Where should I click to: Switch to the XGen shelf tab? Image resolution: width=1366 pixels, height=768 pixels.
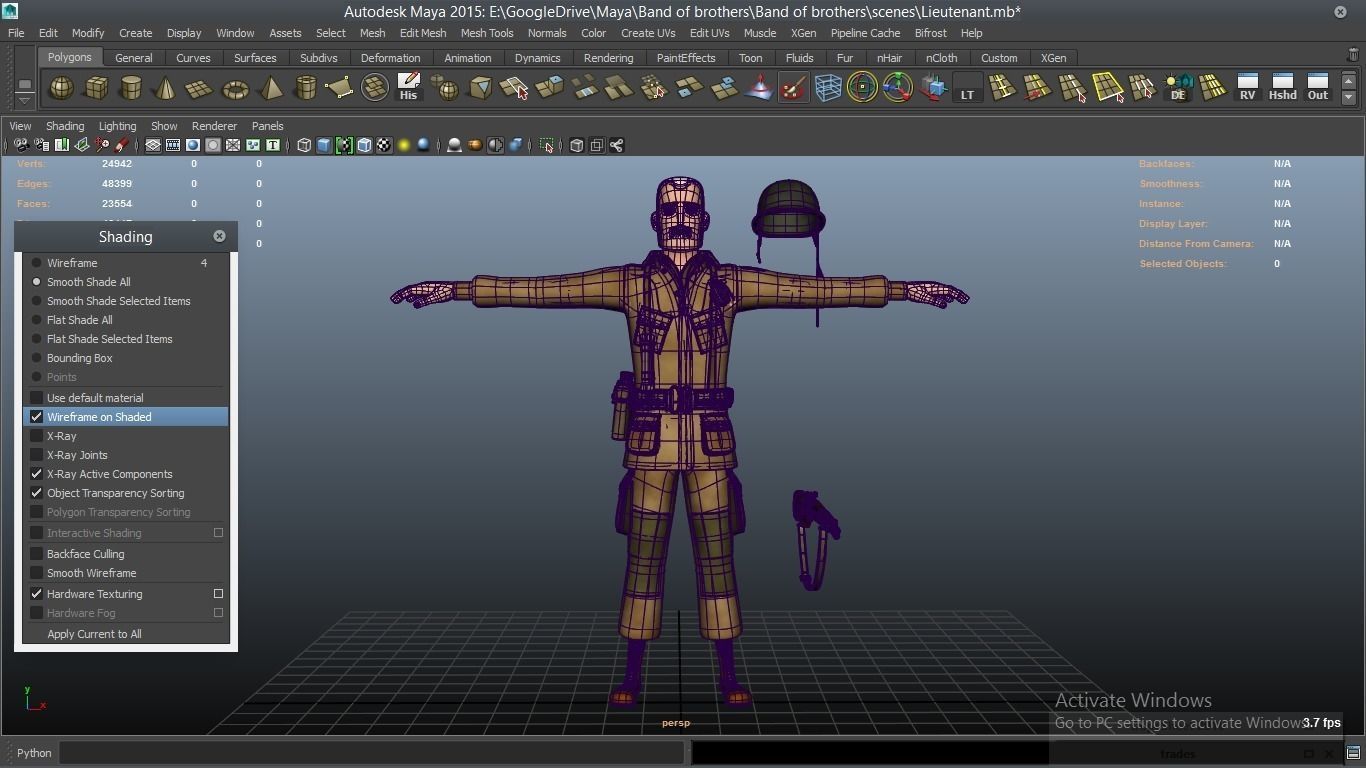pos(1053,58)
